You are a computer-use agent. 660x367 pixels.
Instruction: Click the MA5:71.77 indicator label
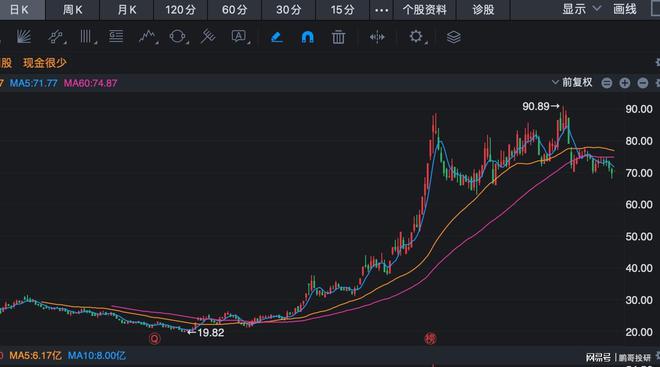34,83
